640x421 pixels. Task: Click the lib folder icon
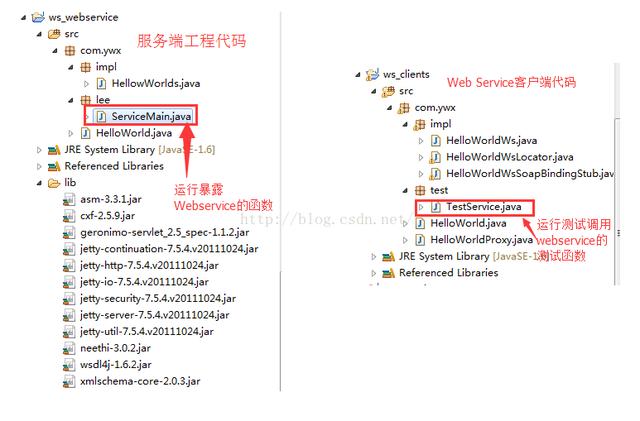[54, 183]
